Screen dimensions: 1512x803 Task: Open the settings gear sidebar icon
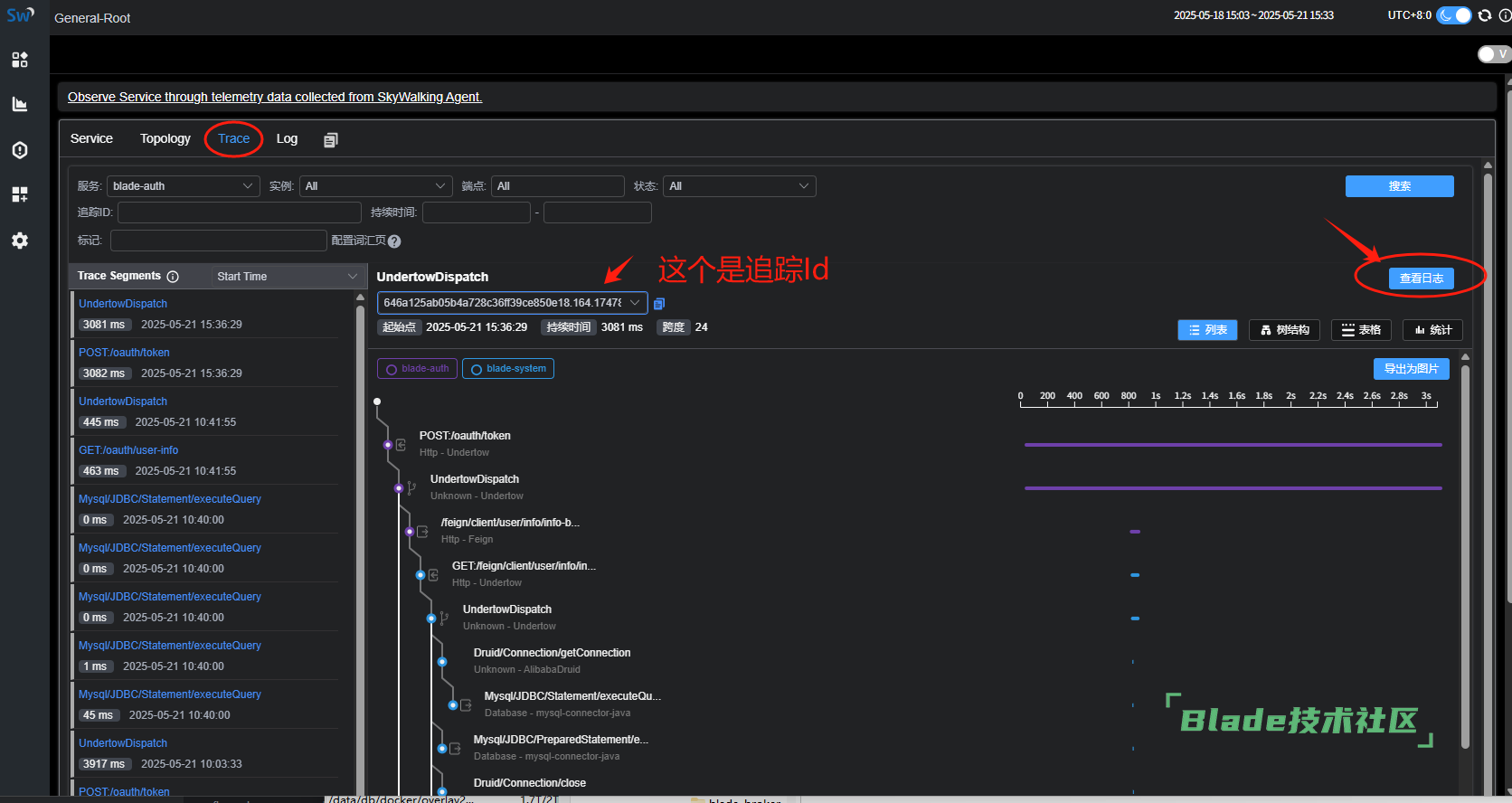click(20, 241)
